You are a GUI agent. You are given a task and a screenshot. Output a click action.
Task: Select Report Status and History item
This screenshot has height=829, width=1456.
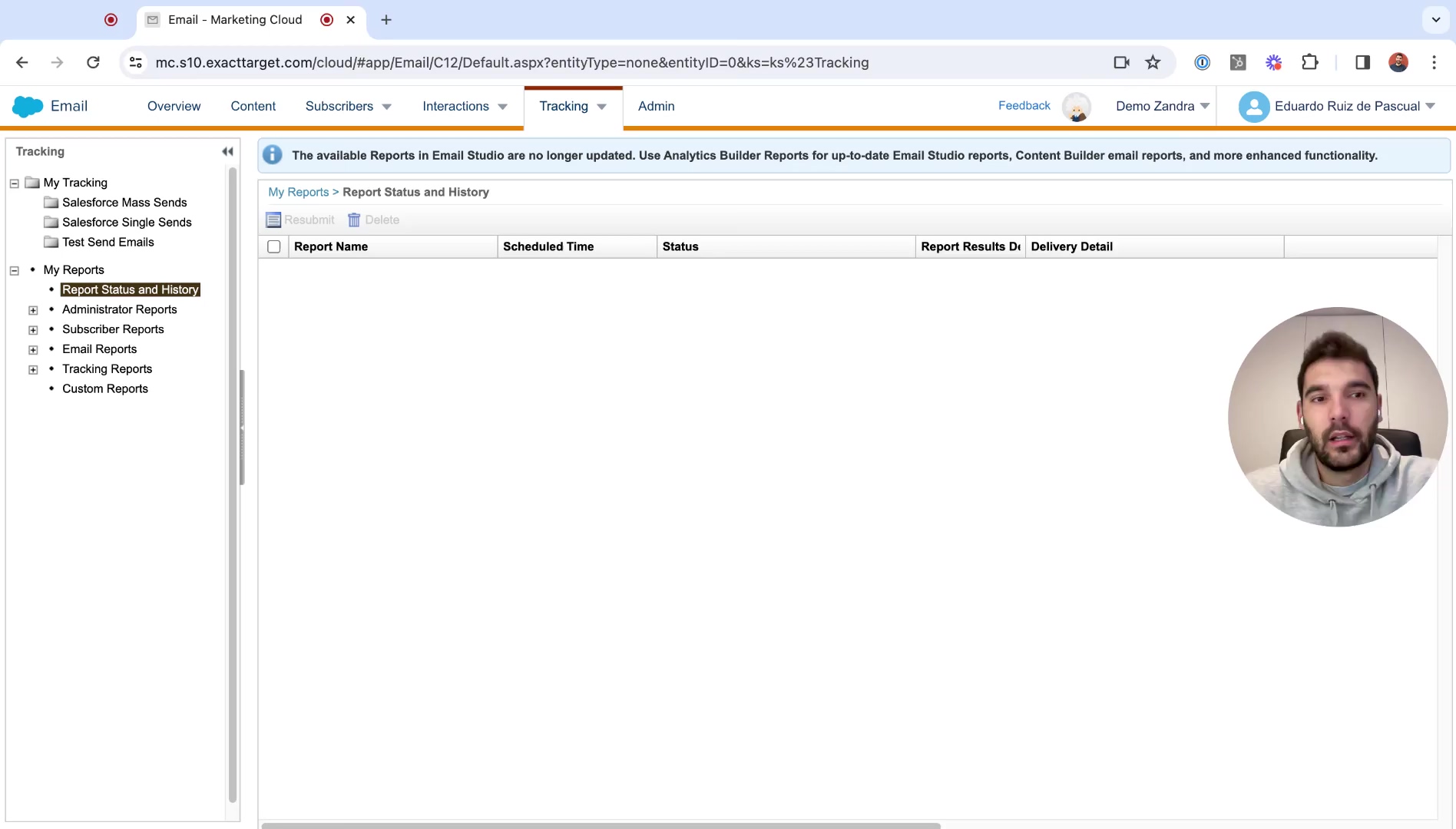[x=131, y=290]
